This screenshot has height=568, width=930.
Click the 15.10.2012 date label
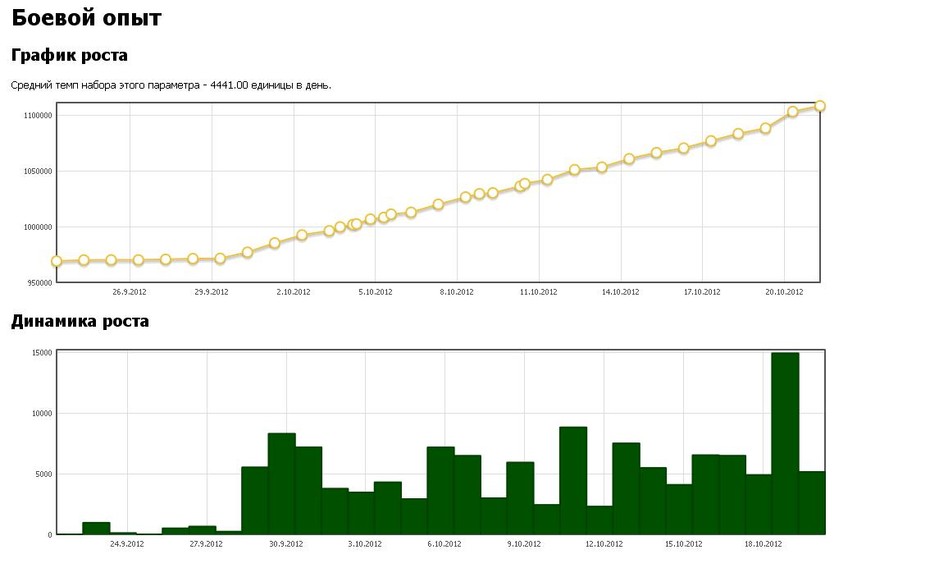(683, 544)
